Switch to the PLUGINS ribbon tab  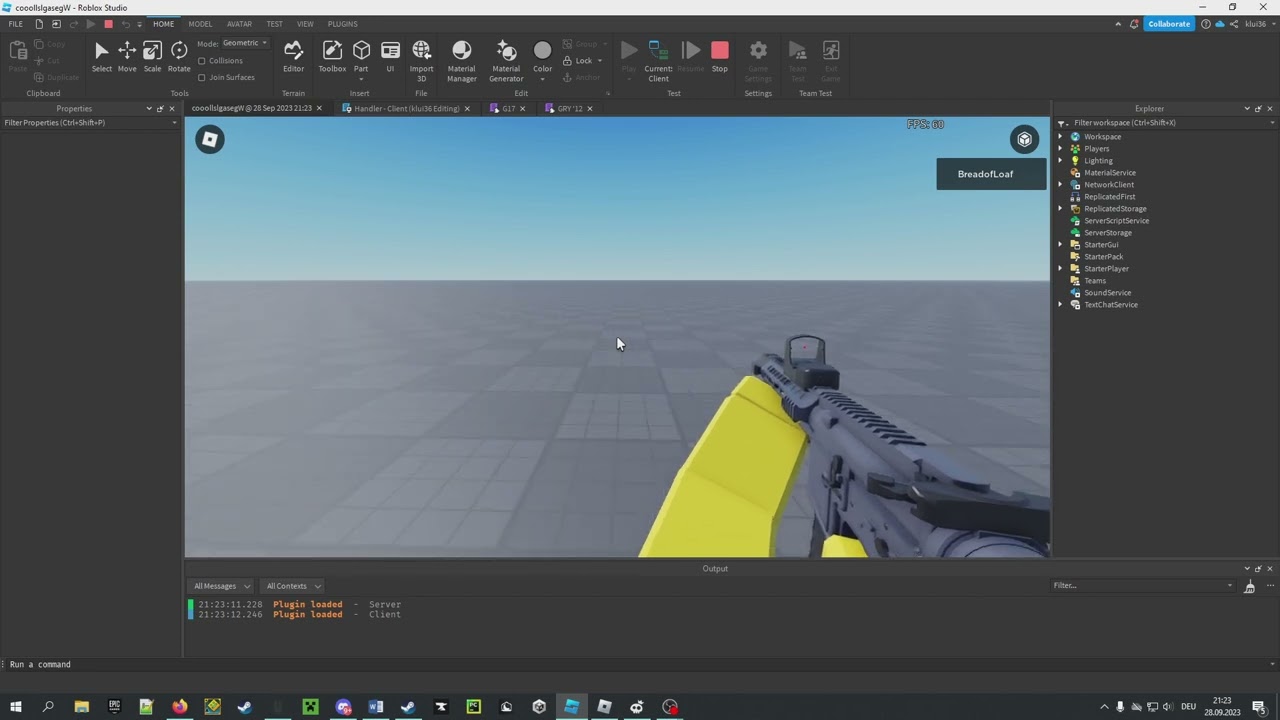(x=342, y=24)
